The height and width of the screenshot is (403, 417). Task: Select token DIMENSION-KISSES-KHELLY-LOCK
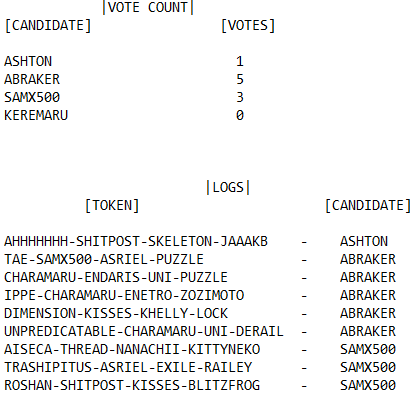(x=116, y=313)
